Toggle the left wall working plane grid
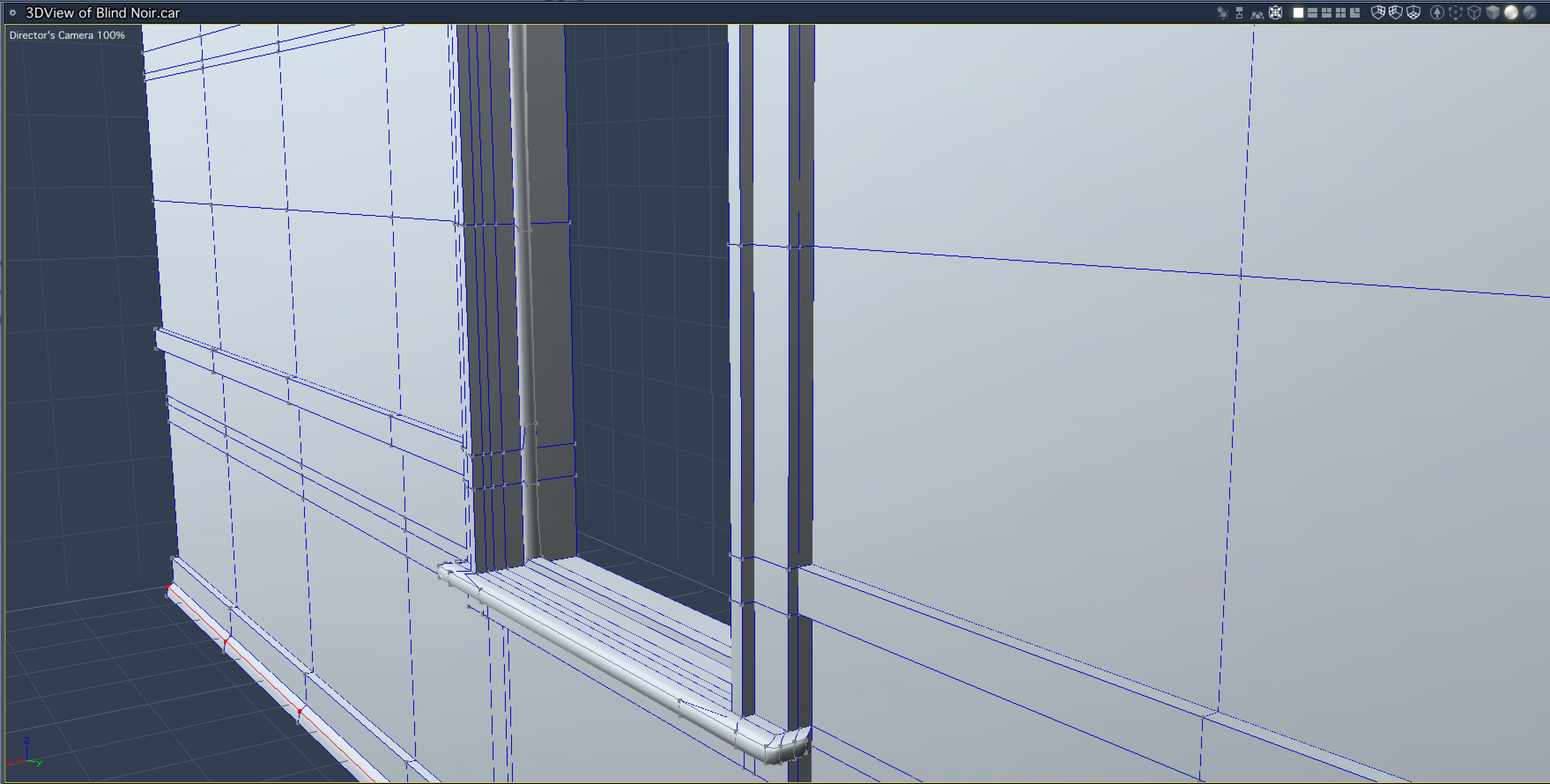This screenshot has width=1550, height=784. (x=1396, y=13)
